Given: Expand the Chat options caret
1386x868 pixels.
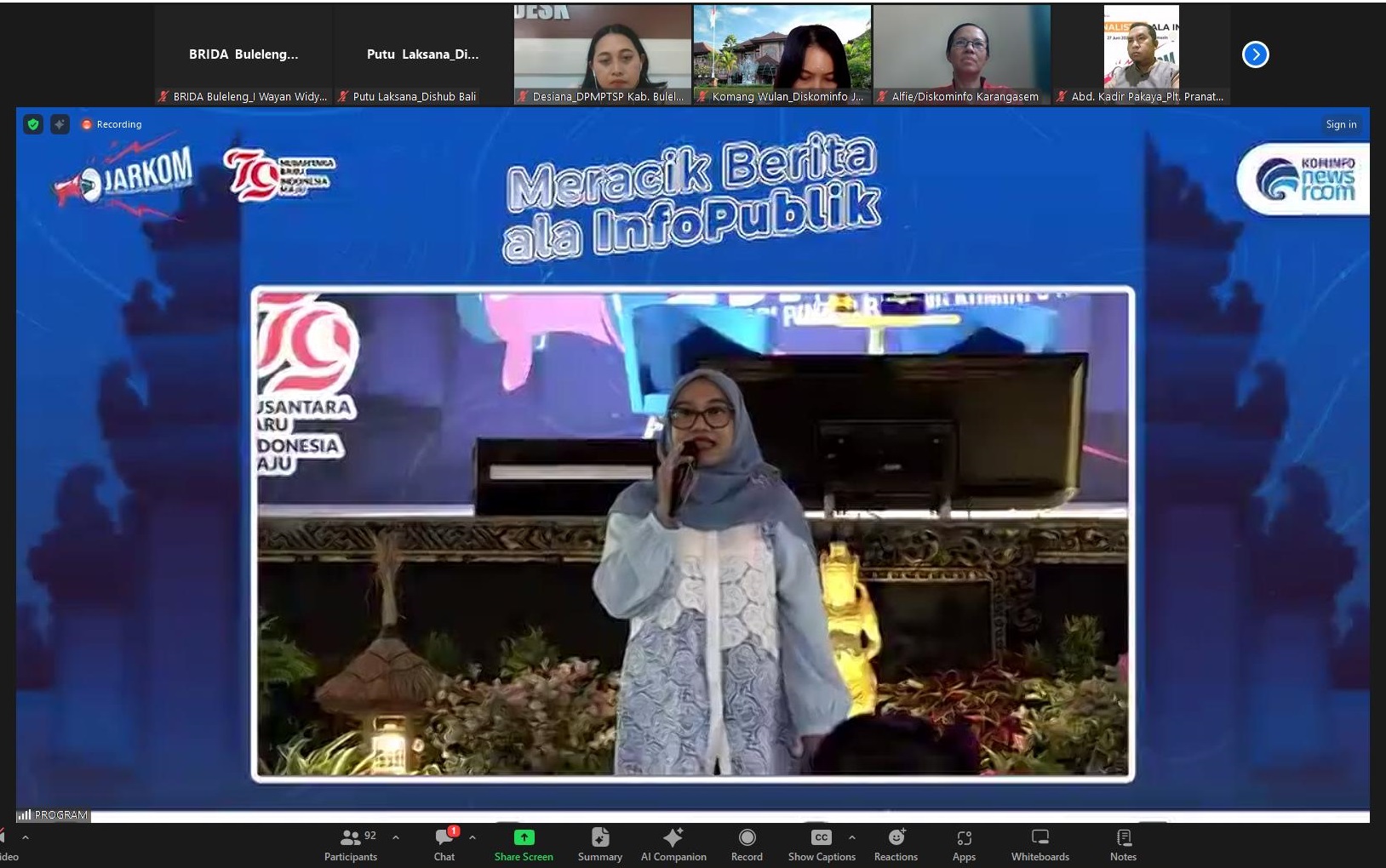Looking at the screenshot, I should (x=472, y=837).
